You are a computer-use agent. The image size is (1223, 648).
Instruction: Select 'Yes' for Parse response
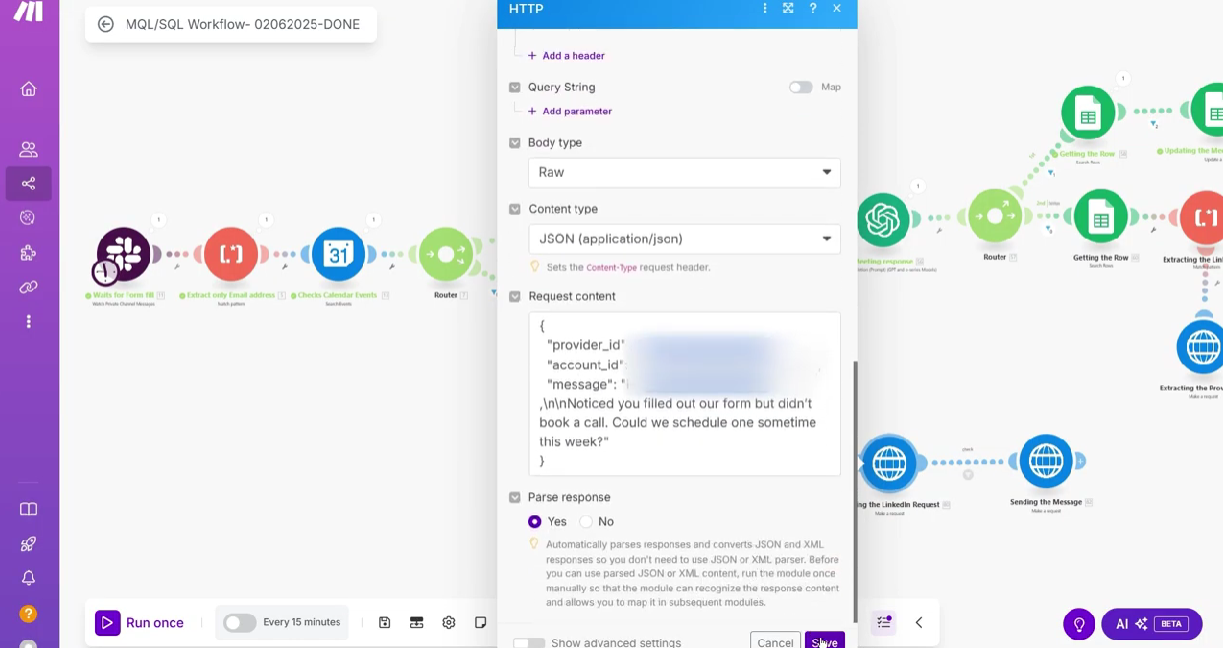[x=535, y=522]
